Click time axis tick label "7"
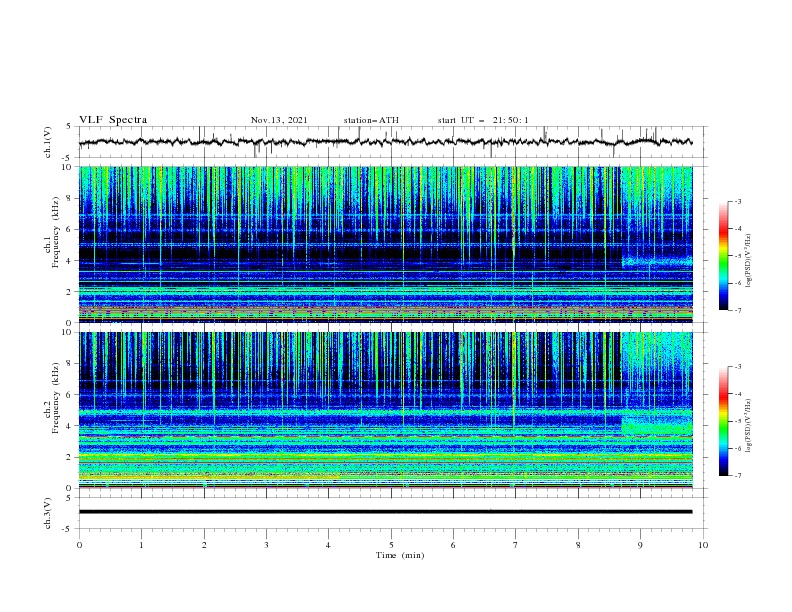 pos(516,545)
